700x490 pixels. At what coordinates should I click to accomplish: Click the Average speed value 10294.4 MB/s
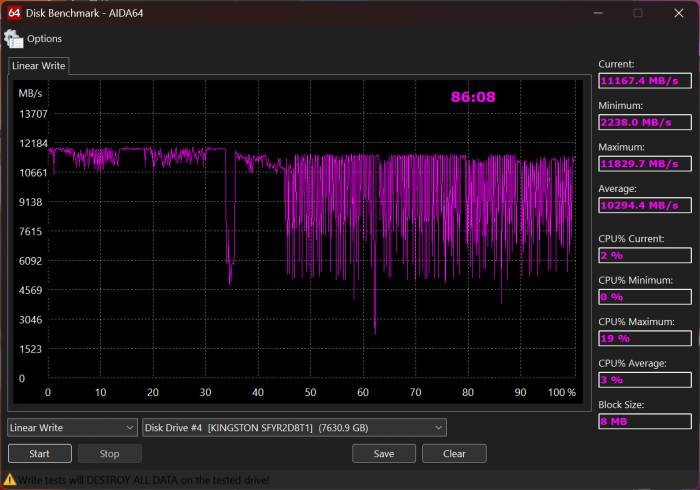pos(643,205)
